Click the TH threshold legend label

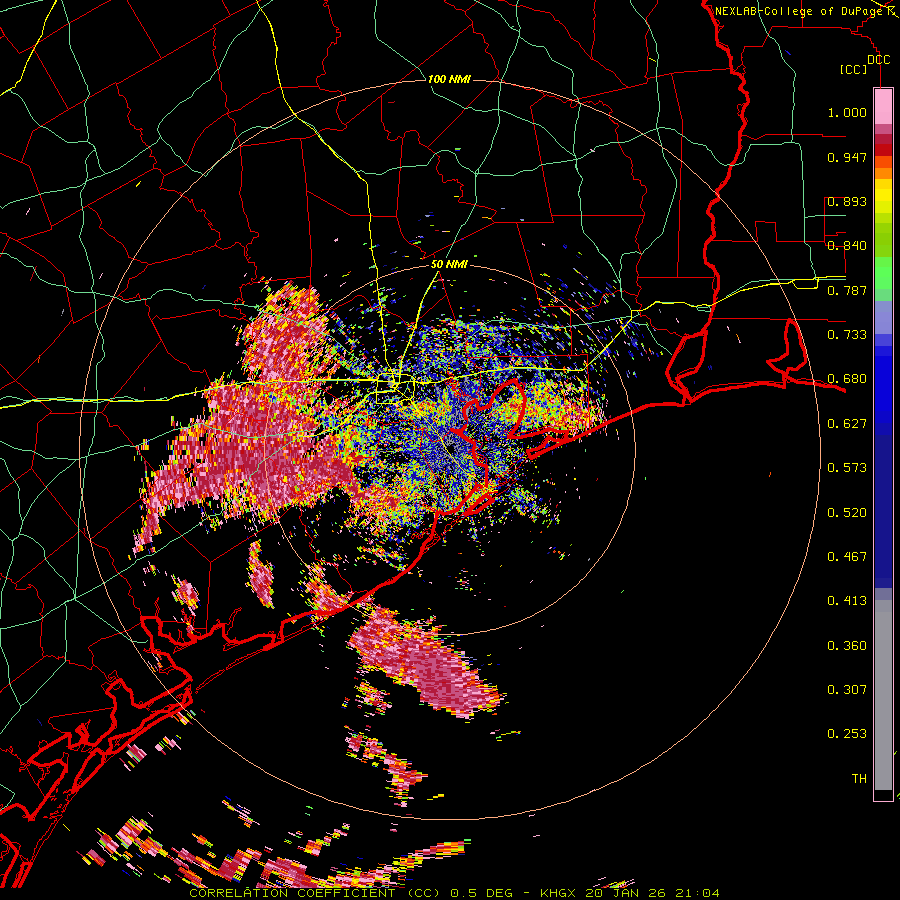pos(859,779)
